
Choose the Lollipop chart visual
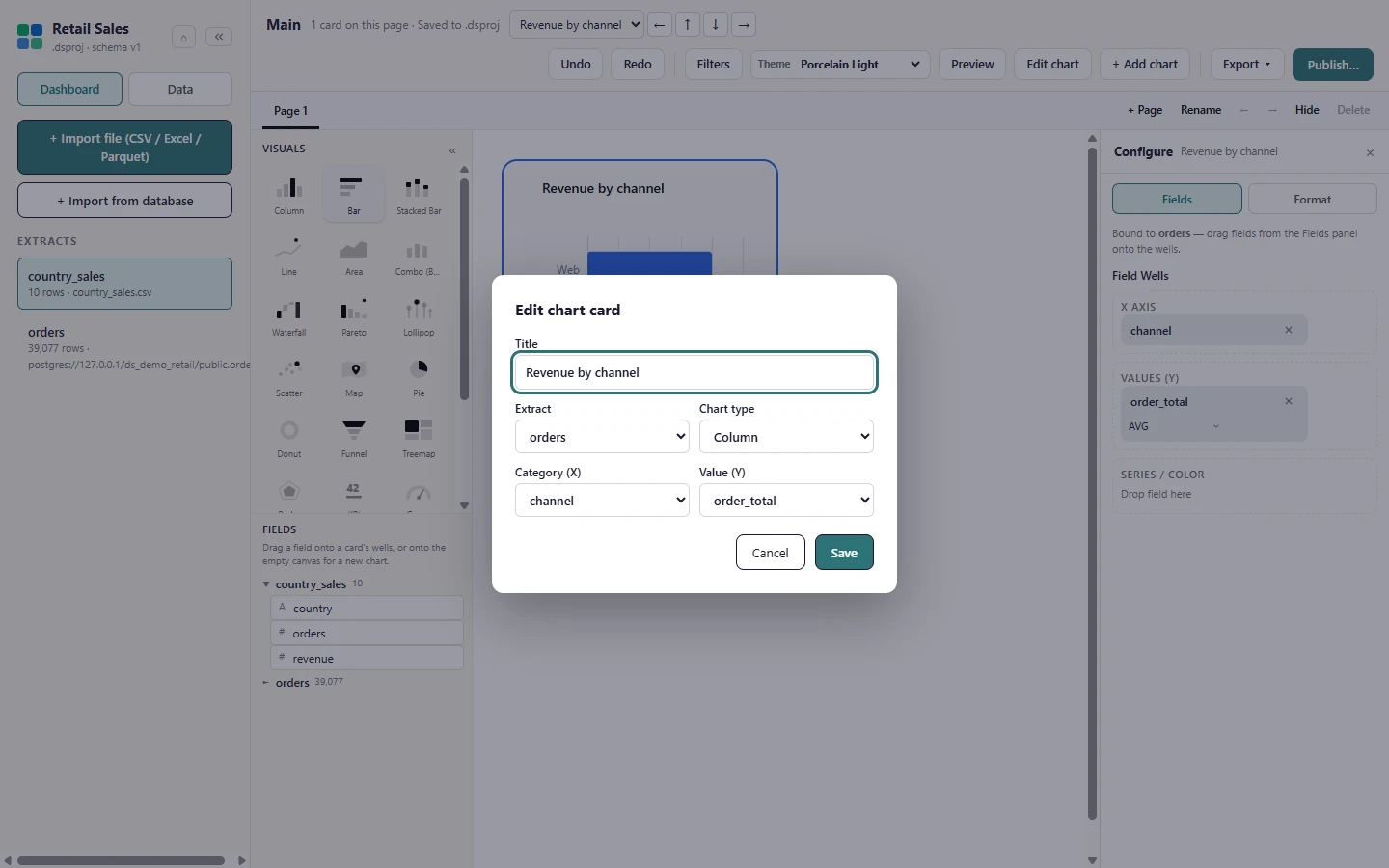click(419, 316)
